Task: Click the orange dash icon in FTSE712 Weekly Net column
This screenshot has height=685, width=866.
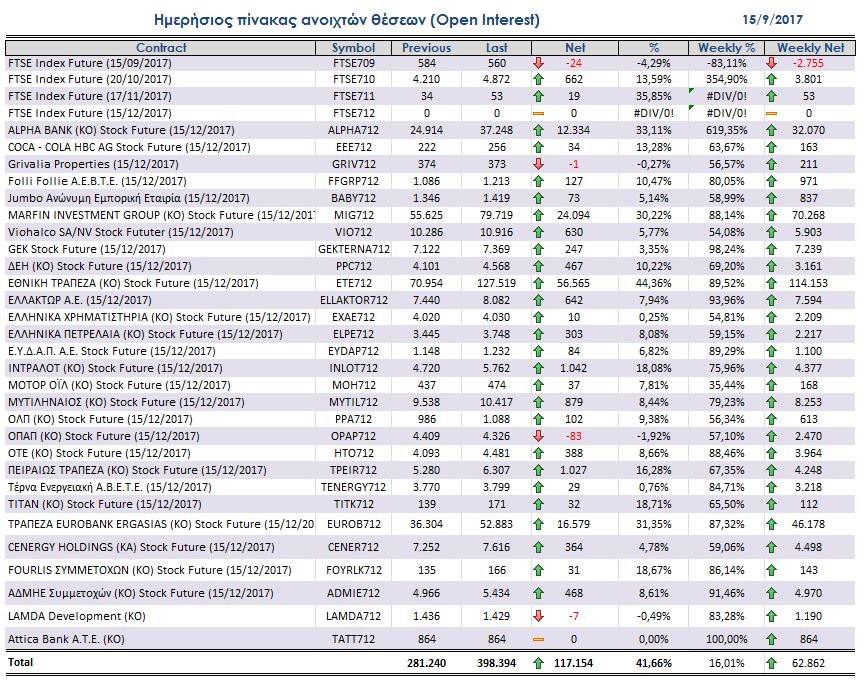Action: [x=772, y=113]
